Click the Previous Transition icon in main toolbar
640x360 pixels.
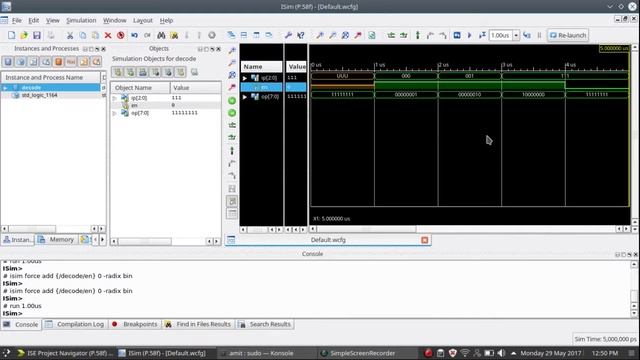click(x=430, y=36)
